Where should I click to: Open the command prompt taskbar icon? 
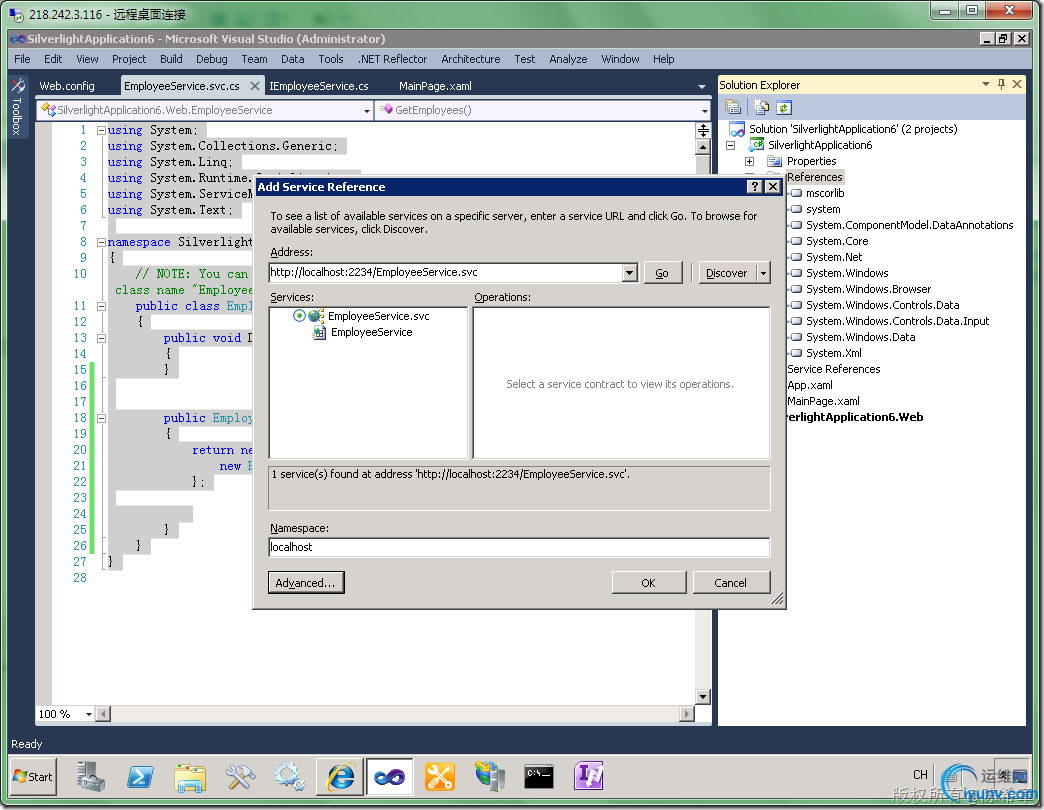tap(539, 776)
